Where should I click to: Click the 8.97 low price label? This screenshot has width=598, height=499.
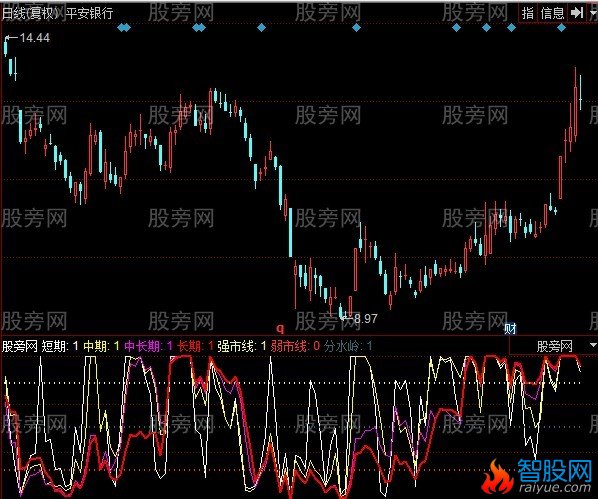pos(365,318)
